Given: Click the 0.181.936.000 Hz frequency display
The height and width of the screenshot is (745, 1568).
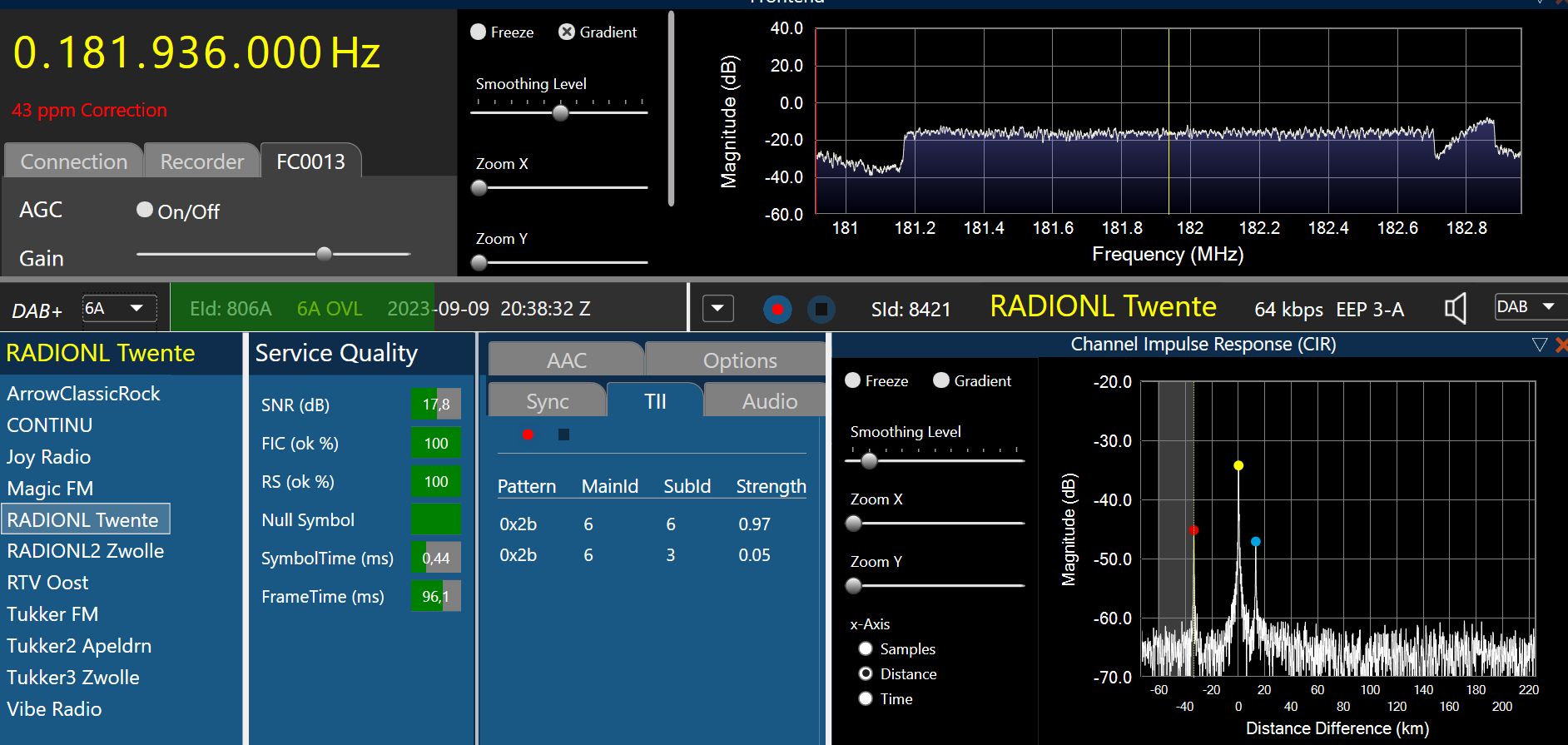Looking at the screenshot, I should coord(196,52).
